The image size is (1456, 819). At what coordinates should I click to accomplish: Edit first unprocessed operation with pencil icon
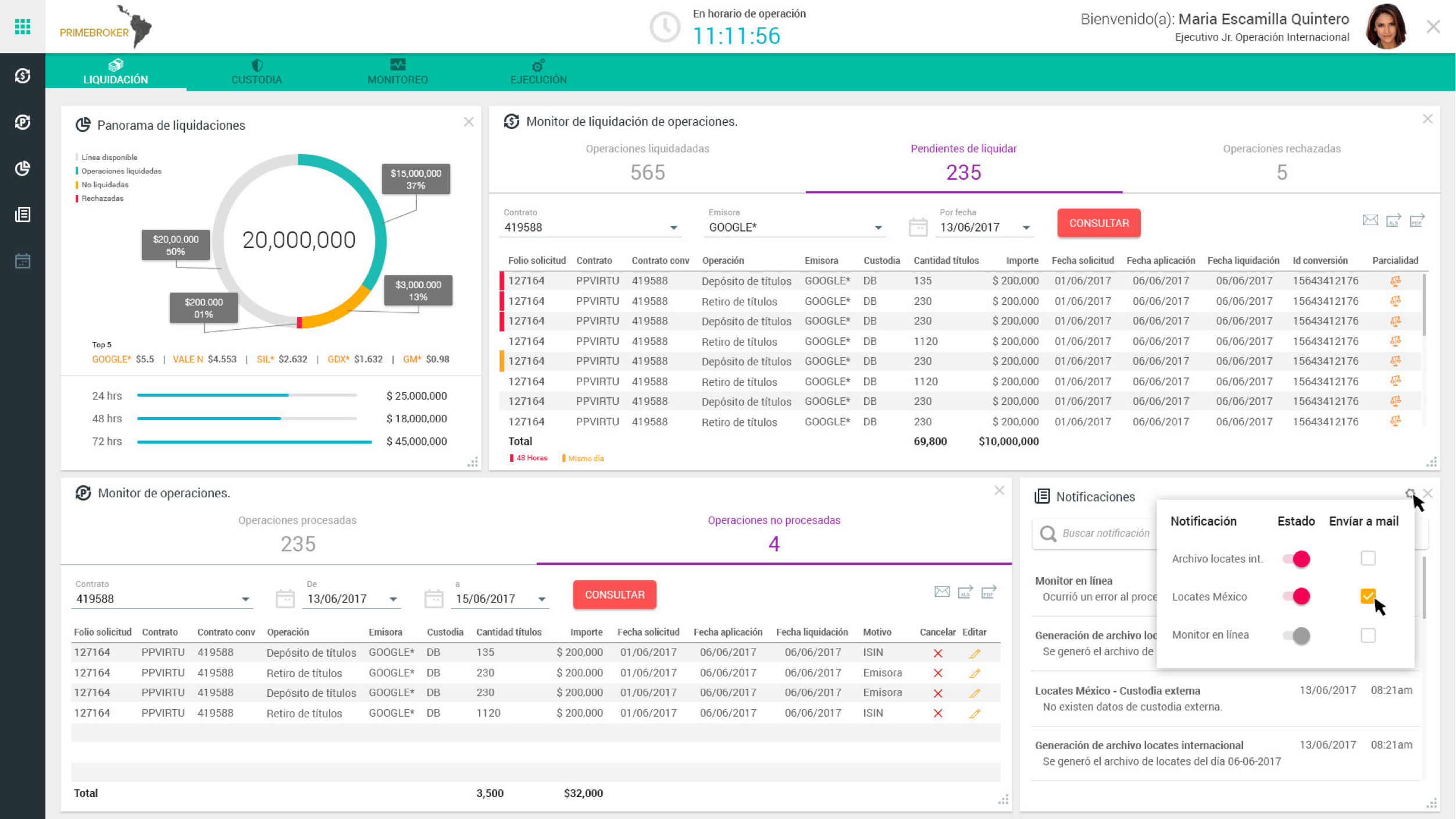(975, 653)
